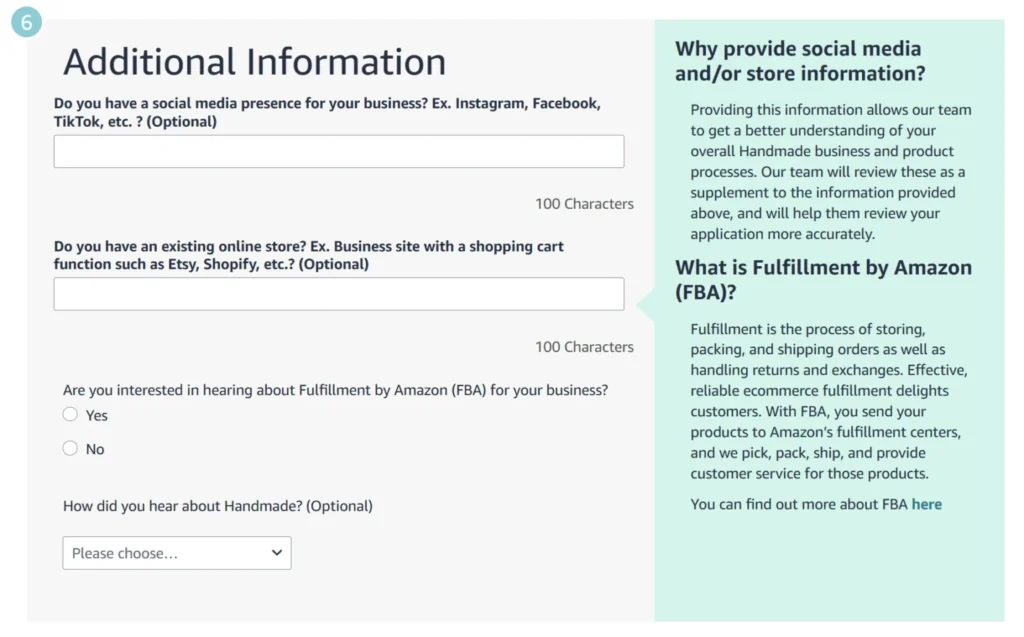This screenshot has width=1024, height=637.
Task: Click 'How did you hear about Handmade?' label
Action: (217, 506)
